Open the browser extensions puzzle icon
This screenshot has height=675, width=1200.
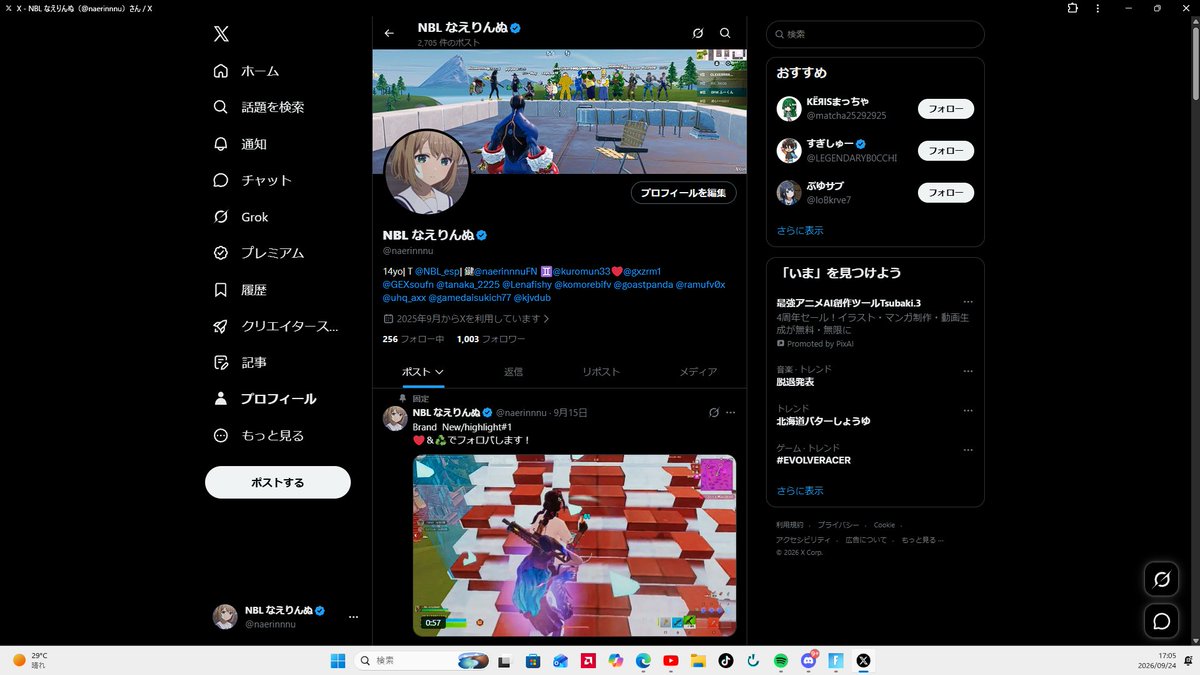pos(1072,8)
